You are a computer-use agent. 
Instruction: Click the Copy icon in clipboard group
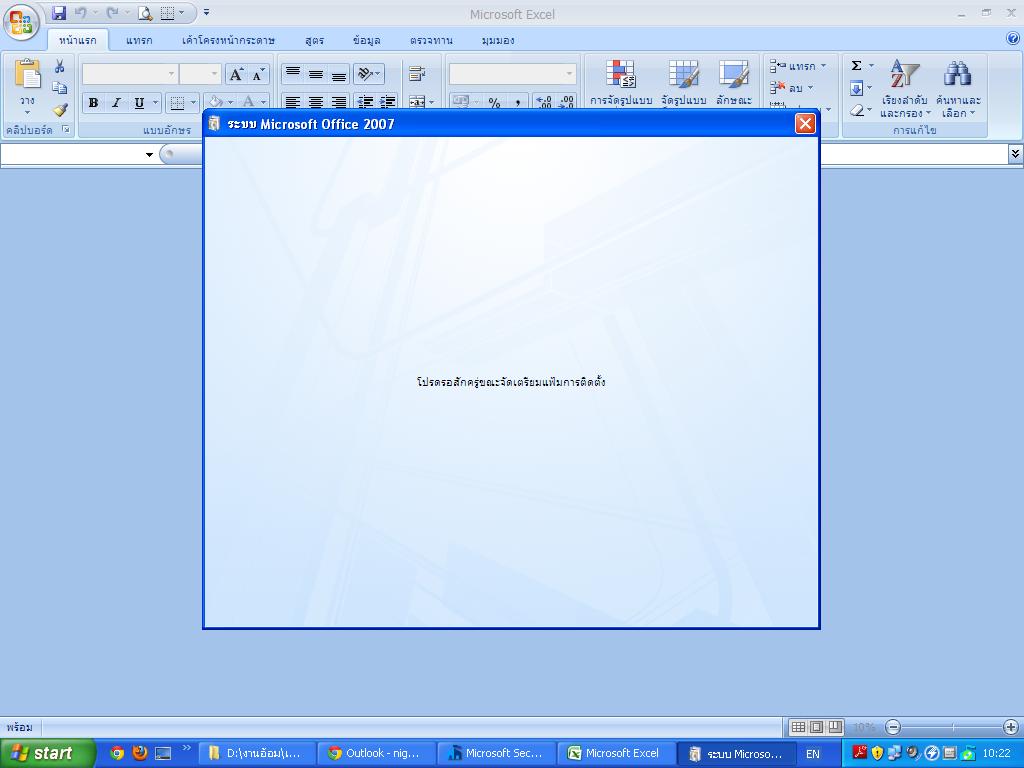59,88
